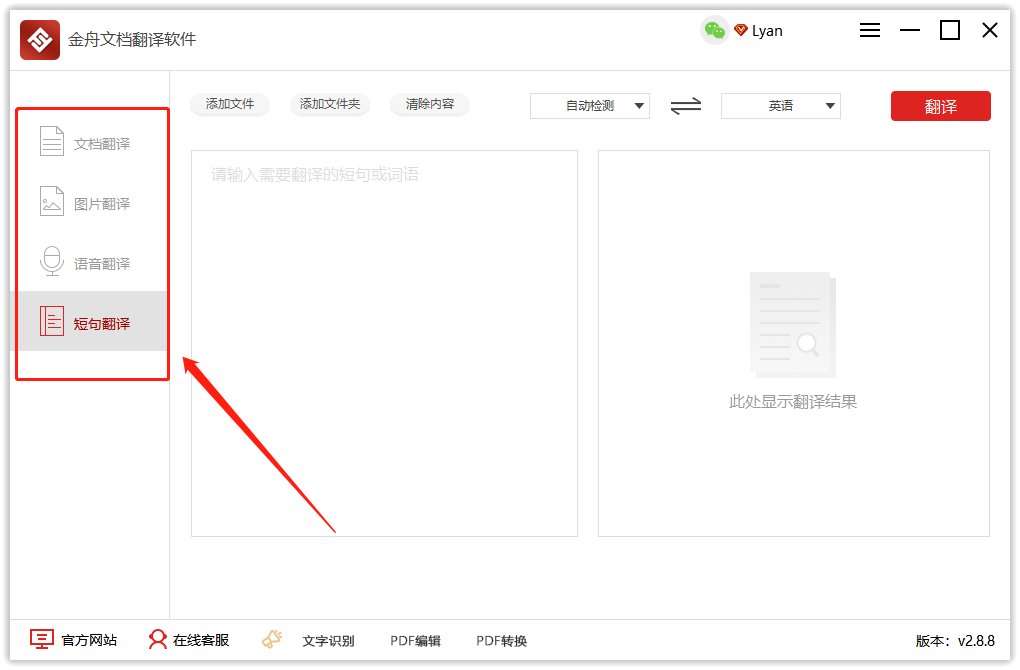
Task: Select the 语音翻译 microphone icon
Action: click(x=51, y=261)
